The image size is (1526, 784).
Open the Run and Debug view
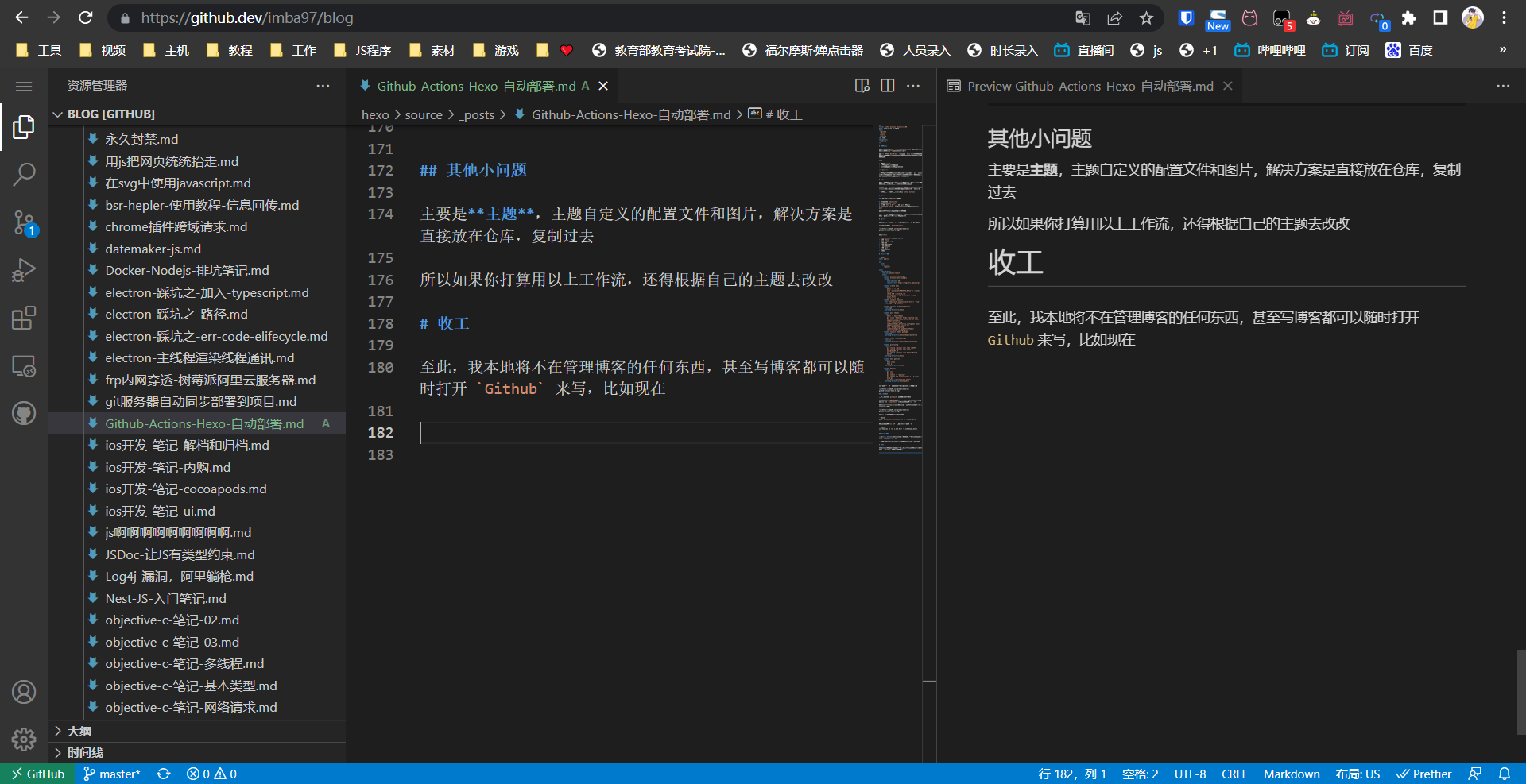(x=24, y=270)
